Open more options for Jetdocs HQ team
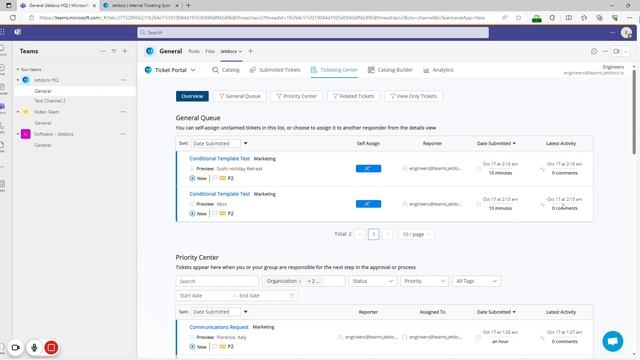This screenshot has width=640, height=360. tap(123, 80)
